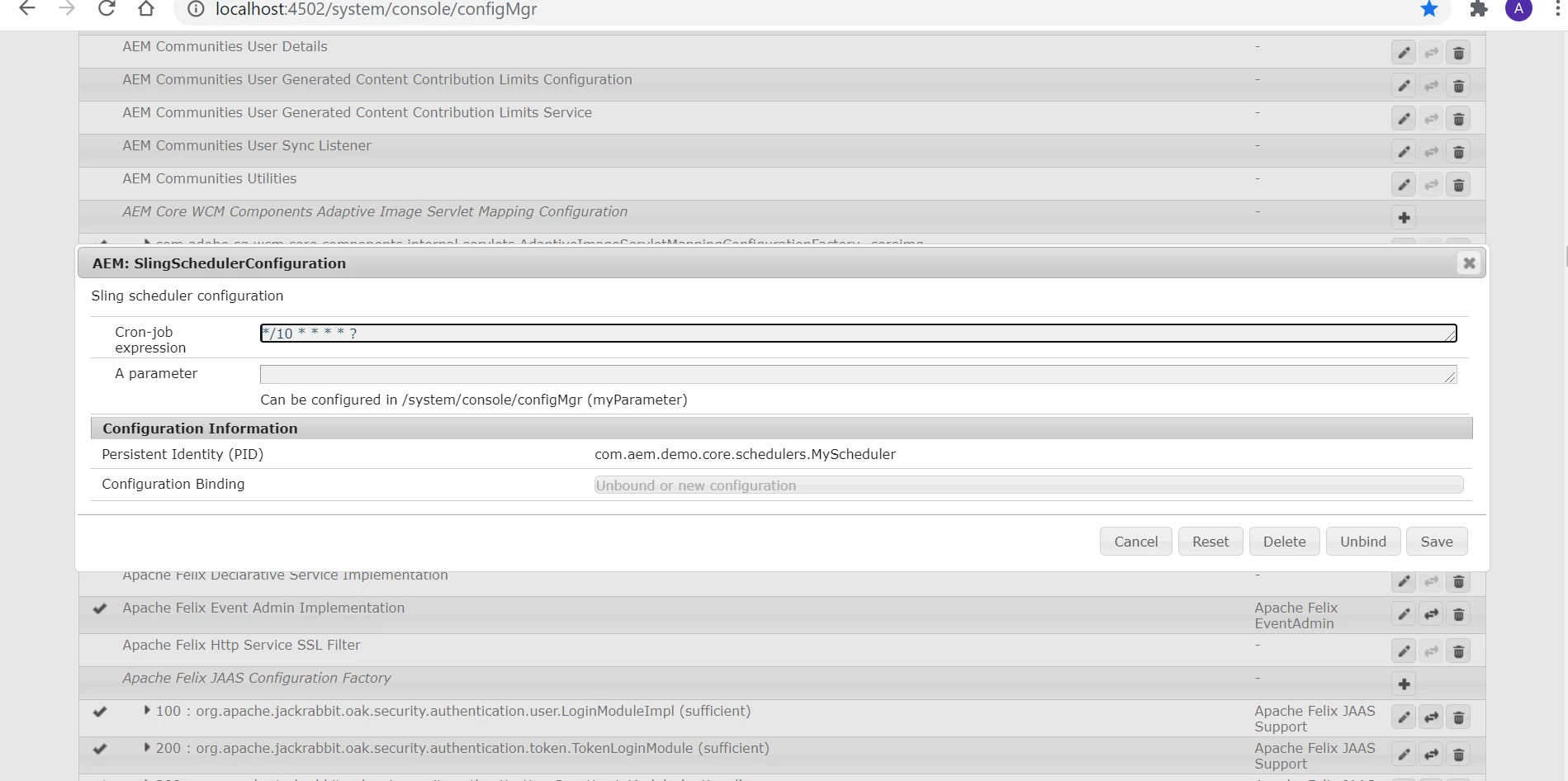Edit Apache Felix Event Admin Implementation
The width and height of the screenshot is (1568, 781).
point(1404,614)
